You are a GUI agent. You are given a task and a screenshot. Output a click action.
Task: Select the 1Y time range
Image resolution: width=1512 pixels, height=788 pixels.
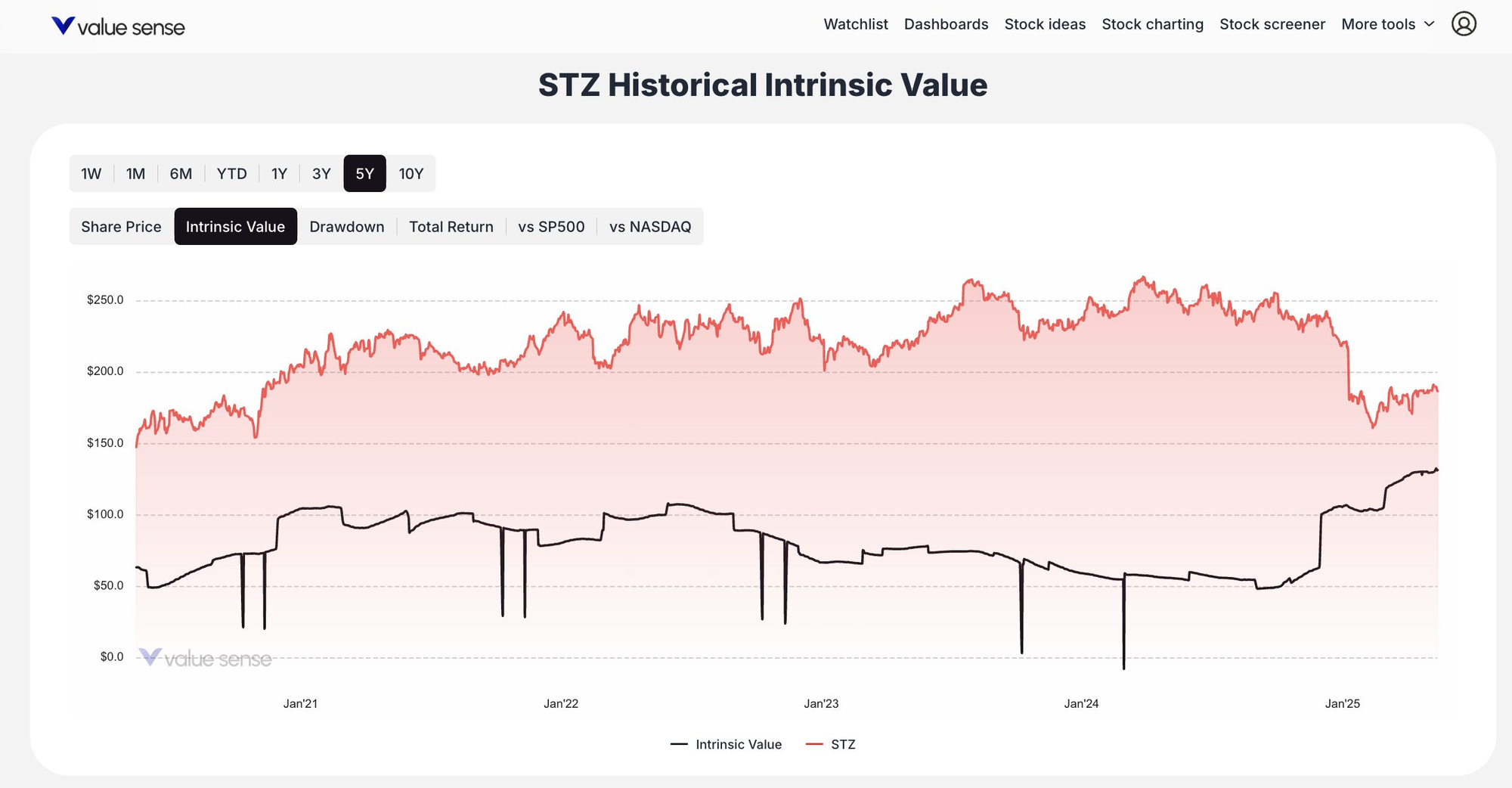click(x=277, y=173)
